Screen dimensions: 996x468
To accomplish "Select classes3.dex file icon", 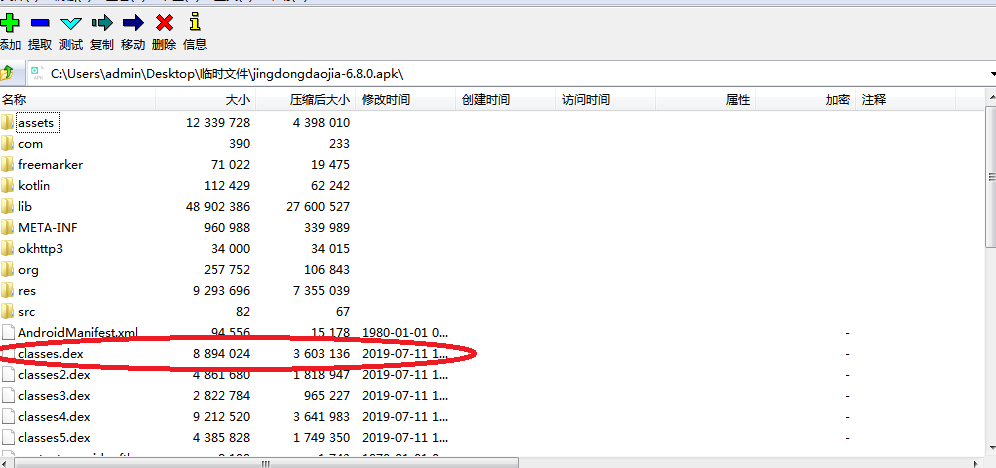I will point(8,395).
